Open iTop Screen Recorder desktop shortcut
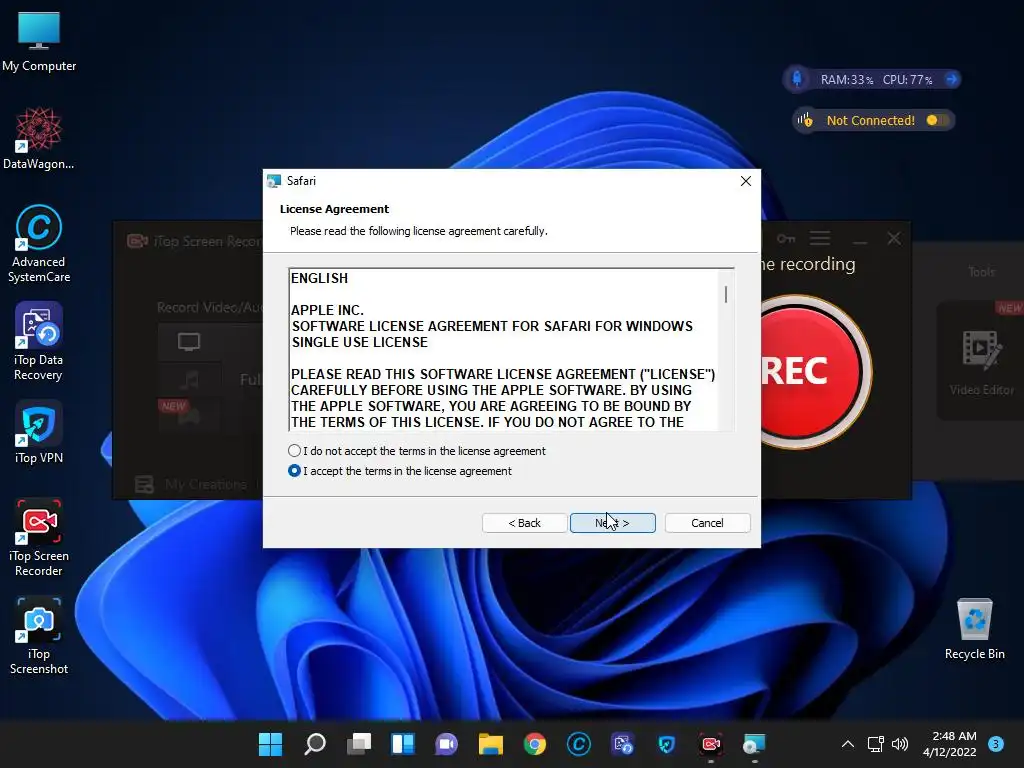Screen dimensions: 1024x768 39,537
